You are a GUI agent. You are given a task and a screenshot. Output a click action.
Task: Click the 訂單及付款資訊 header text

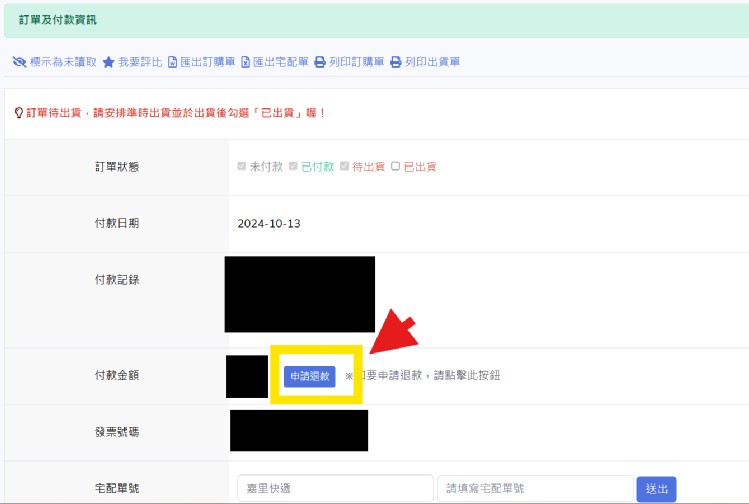pos(58,20)
